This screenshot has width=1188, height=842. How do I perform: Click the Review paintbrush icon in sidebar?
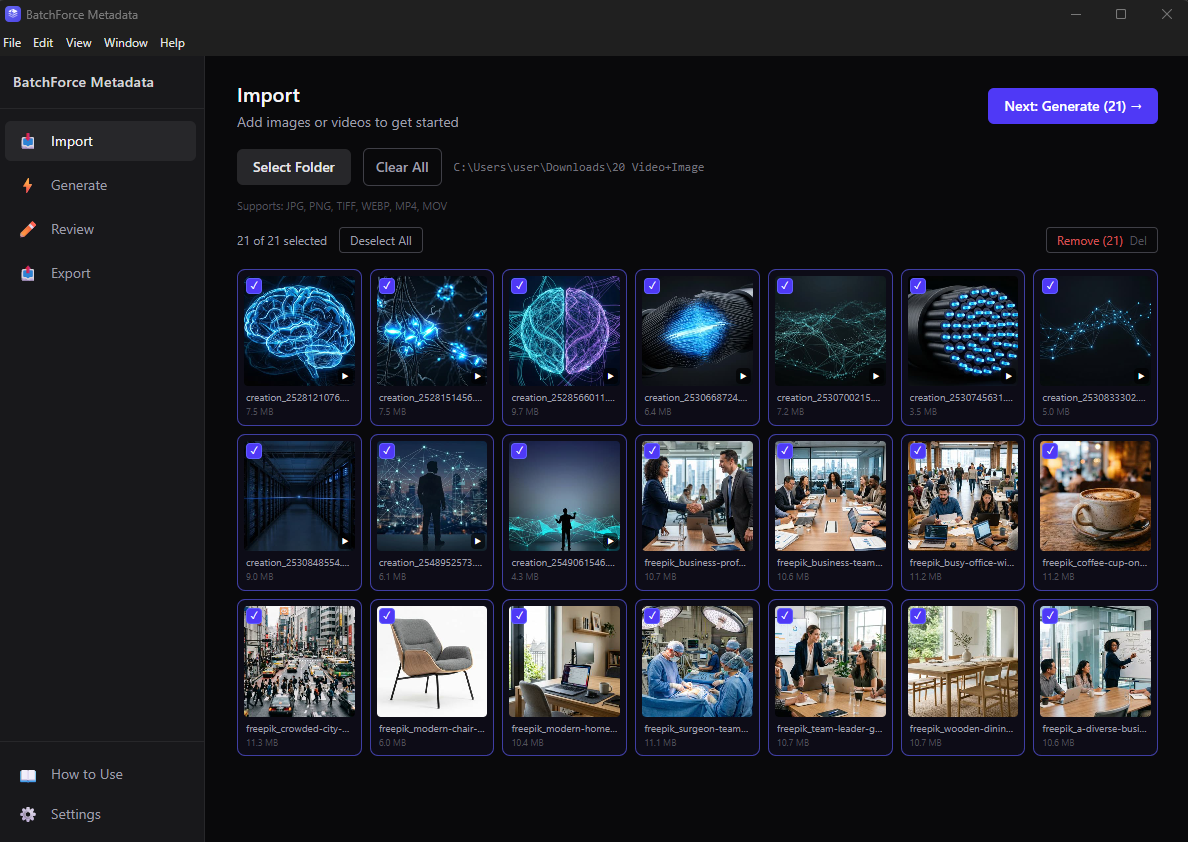click(x=27, y=229)
